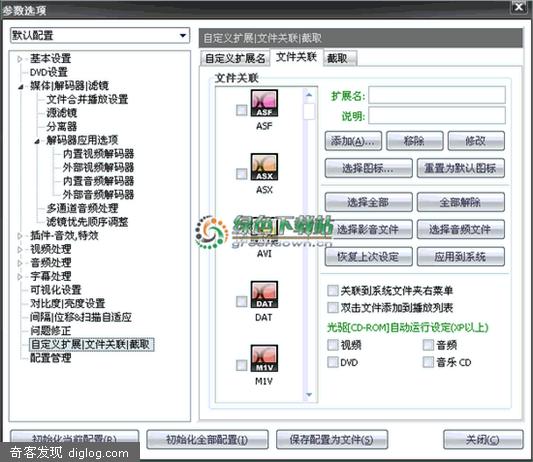Image resolution: width=533 pixels, height=462 pixels.
Task: Select 对比度|亮度设置 in the tree
Action: (x=68, y=304)
